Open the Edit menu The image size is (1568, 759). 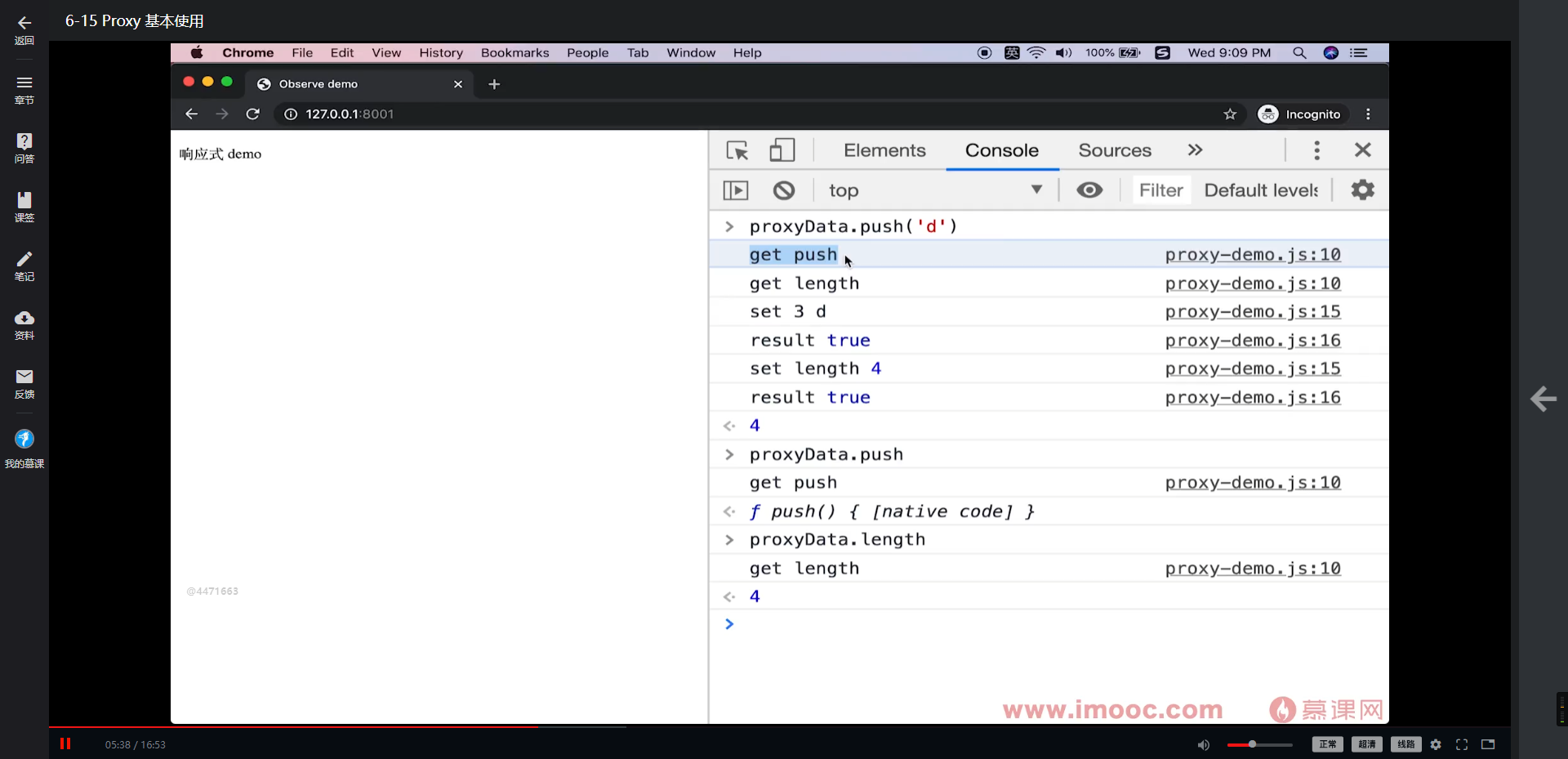click(342, 52)
